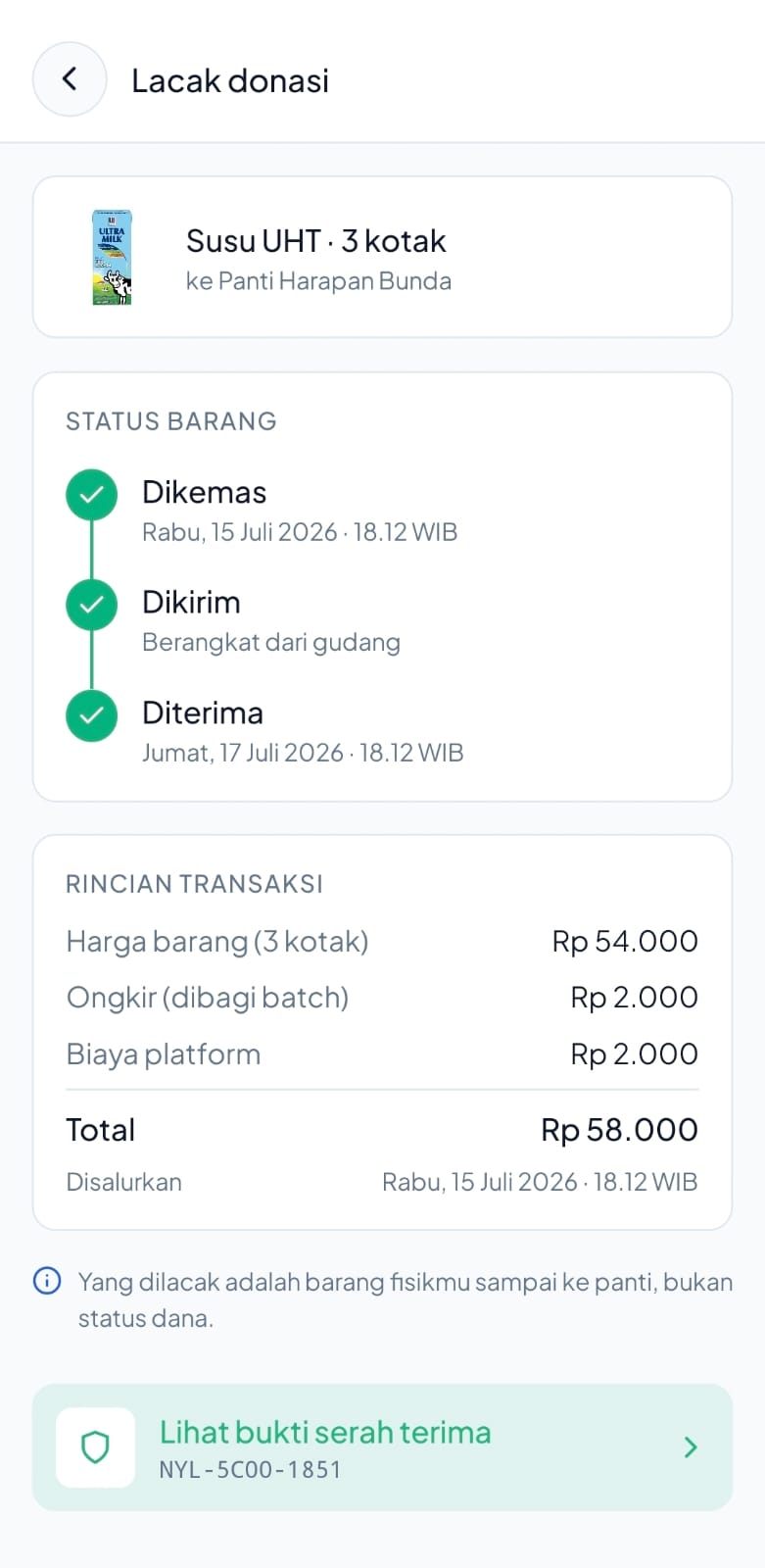Tap the Ultra Milk product thumbnail

click(112, 258)
